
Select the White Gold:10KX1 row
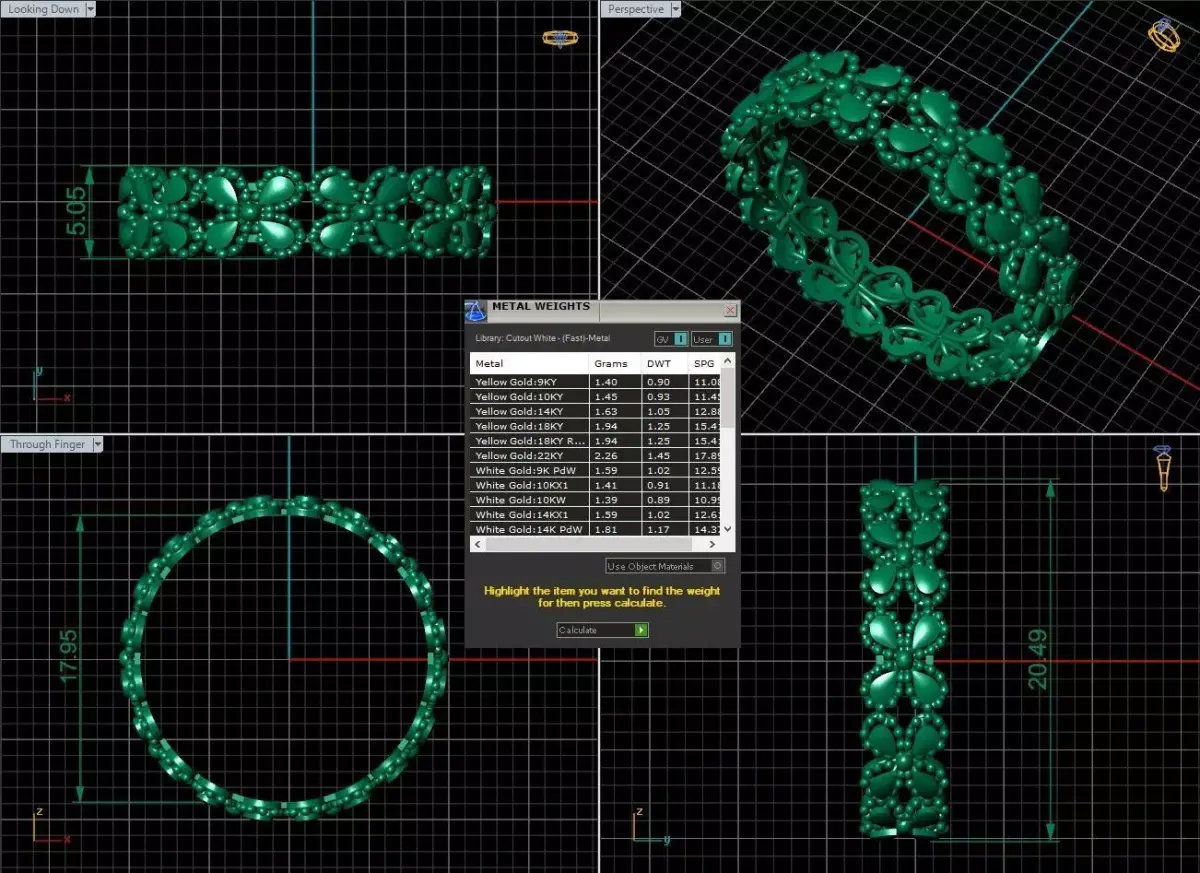(x=596, y=485)
